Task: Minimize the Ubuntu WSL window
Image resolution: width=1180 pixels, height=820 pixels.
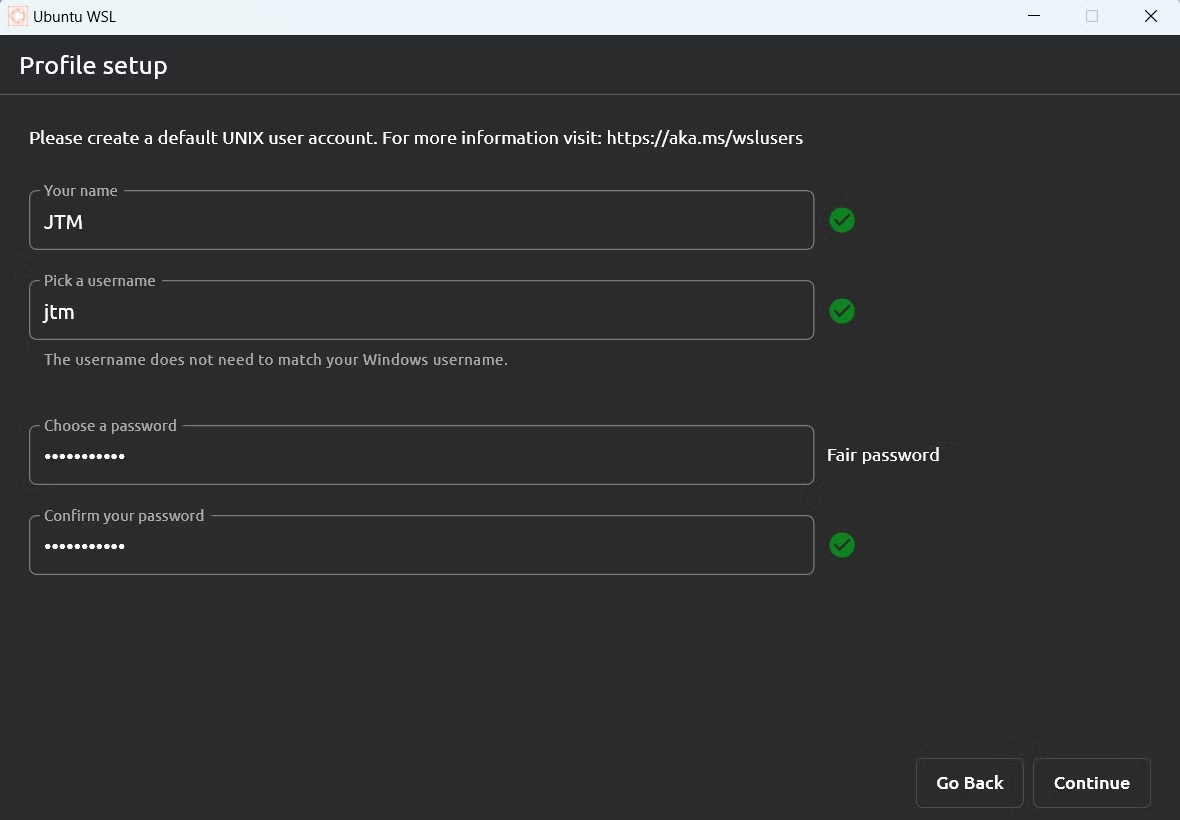Action: pyautogui.click(x=1034, y=17)
